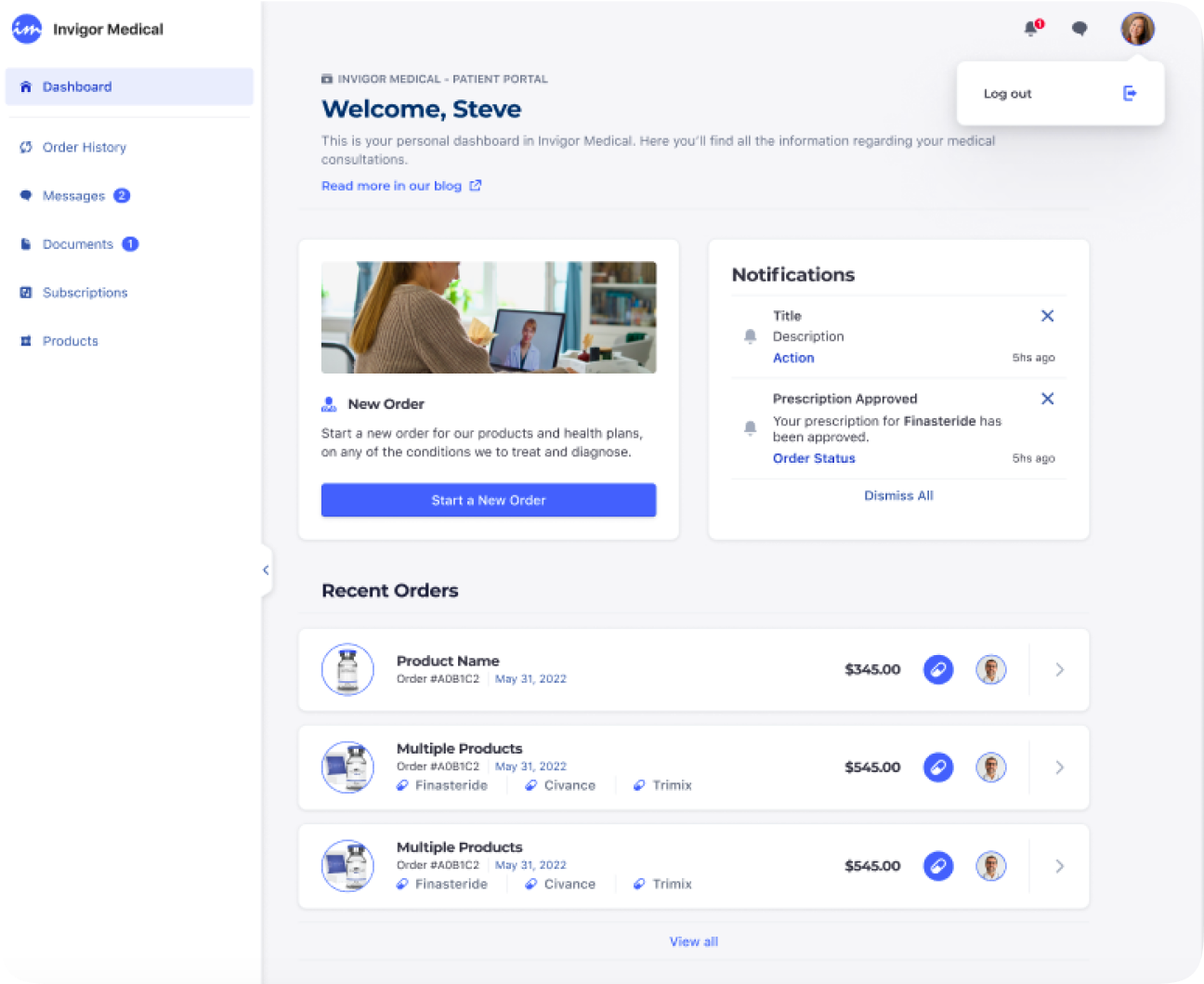
Task: Click View all recent orders link
Action: pos(694,941)
